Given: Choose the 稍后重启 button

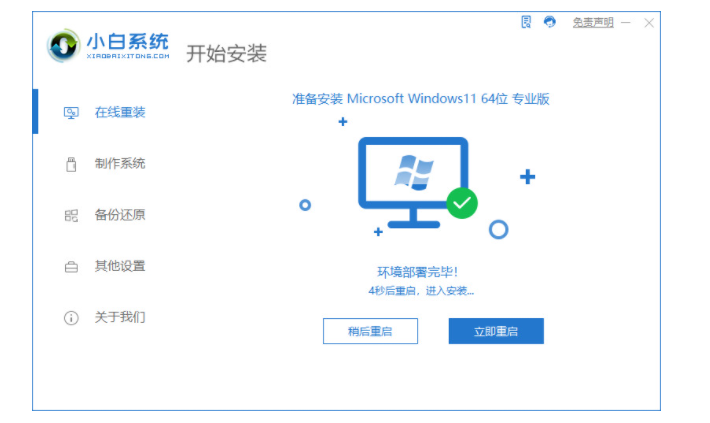Looking at the screenshot, I should tap(370, 331).
